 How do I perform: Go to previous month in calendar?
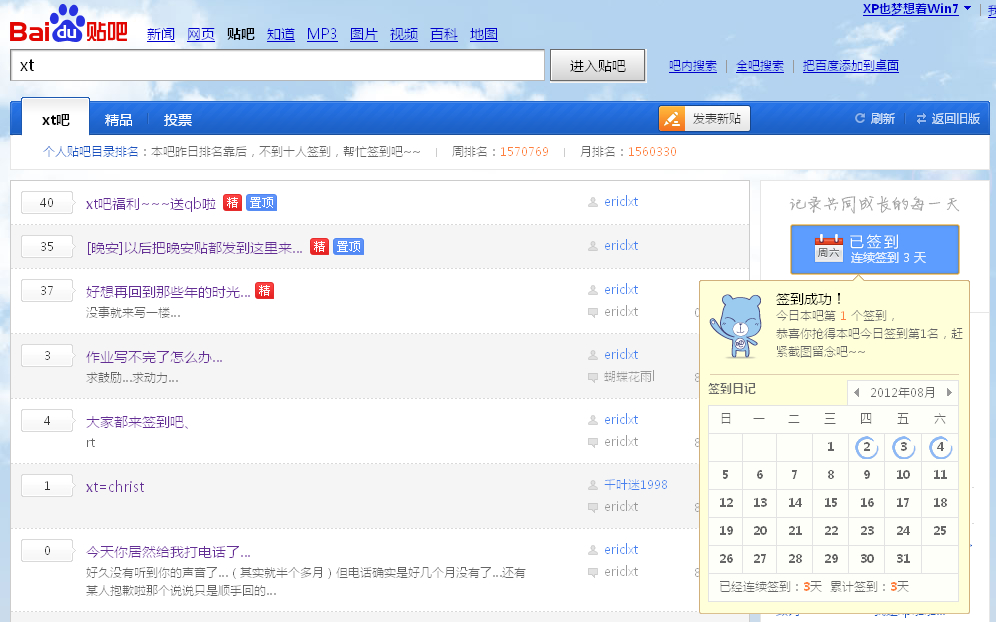click(857, 393)
